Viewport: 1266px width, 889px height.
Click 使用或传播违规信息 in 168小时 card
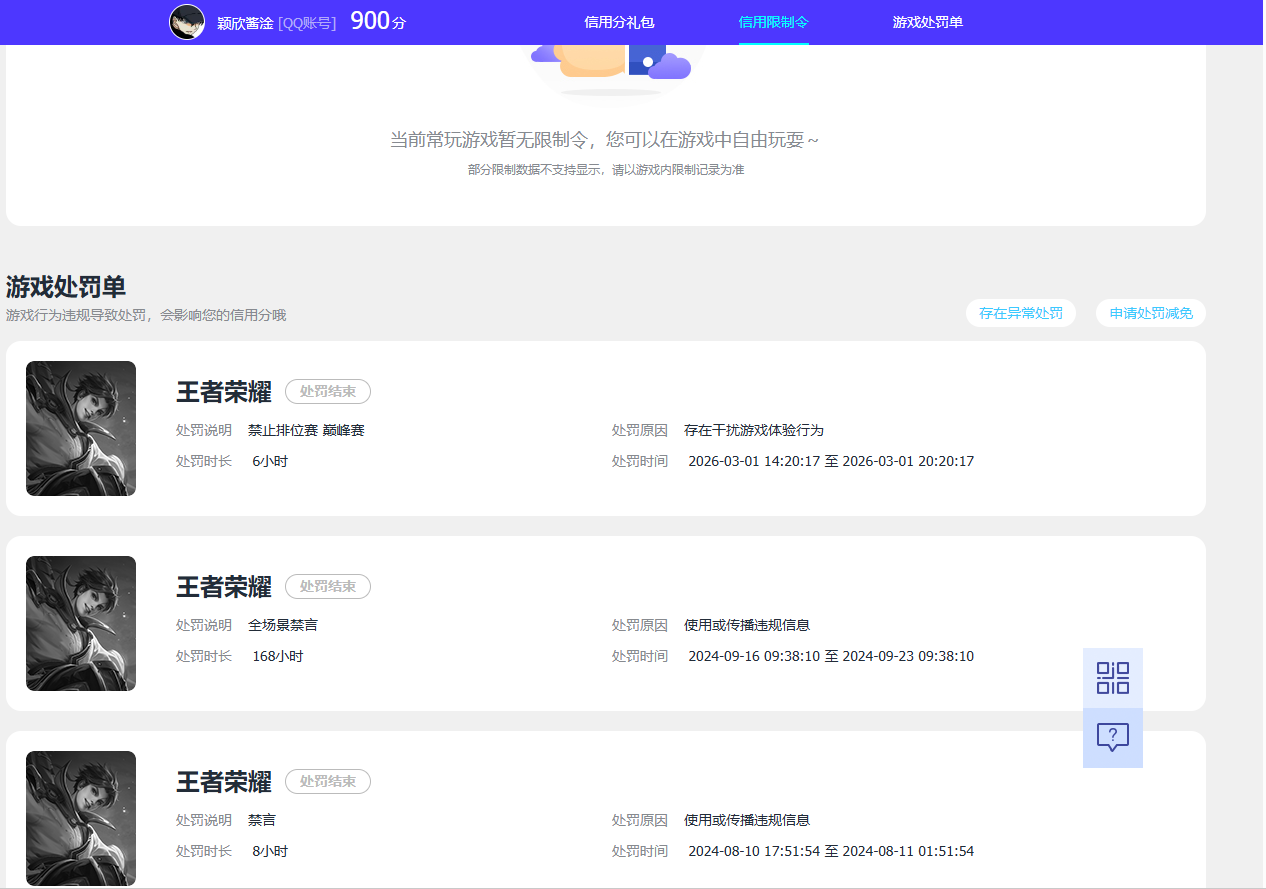pyautogui.click(x=747, y=625)
